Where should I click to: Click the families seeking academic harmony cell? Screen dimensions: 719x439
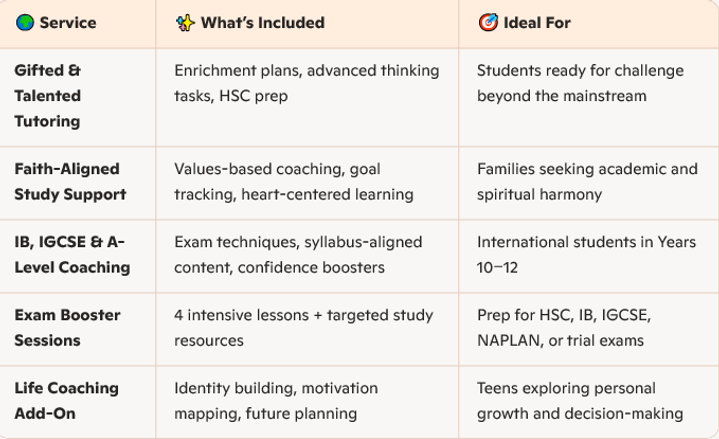(x=589, y=183)
